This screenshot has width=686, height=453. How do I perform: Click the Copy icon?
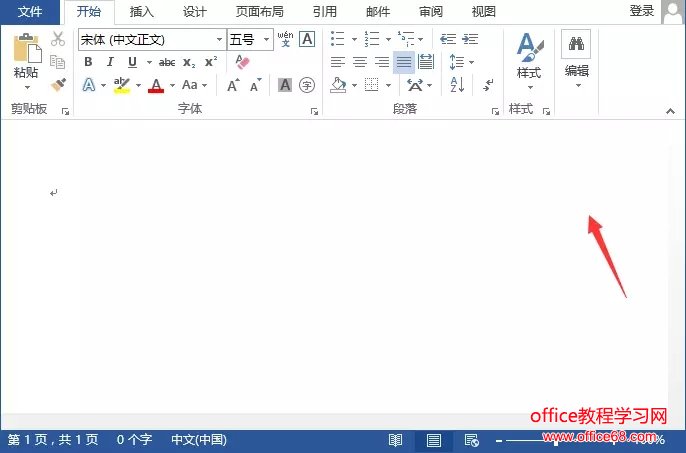tap(58, 62)
